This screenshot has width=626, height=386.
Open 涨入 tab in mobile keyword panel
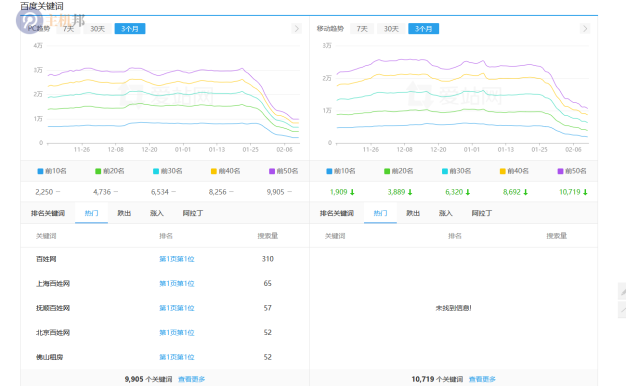(446, 213)
